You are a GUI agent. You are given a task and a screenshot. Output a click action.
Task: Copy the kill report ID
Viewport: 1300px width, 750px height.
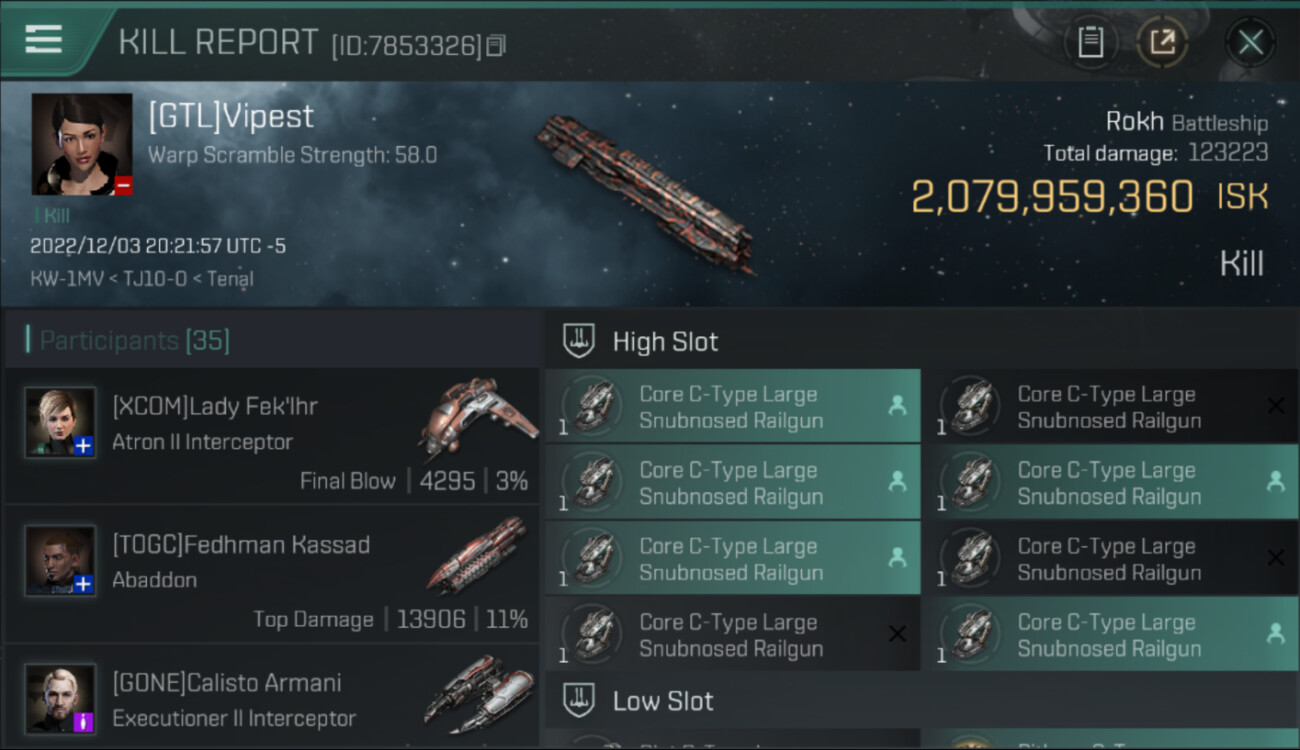click(497, 45)
